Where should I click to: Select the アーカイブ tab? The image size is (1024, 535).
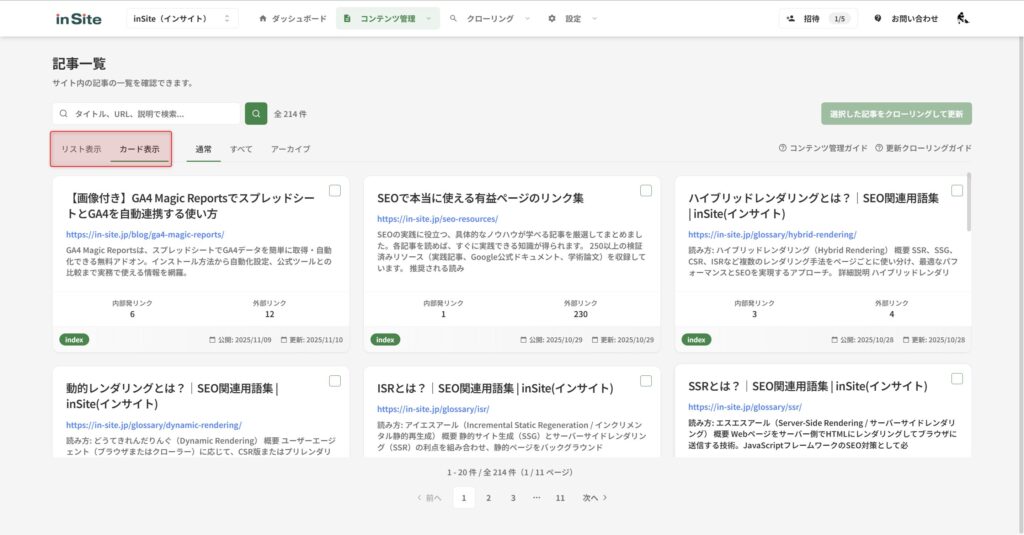click(291, 149)
